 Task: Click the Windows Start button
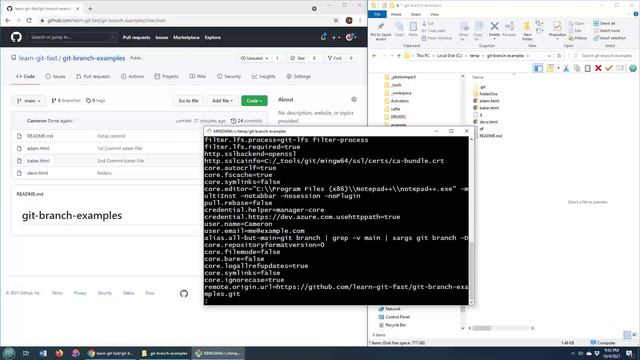[9, 353]
